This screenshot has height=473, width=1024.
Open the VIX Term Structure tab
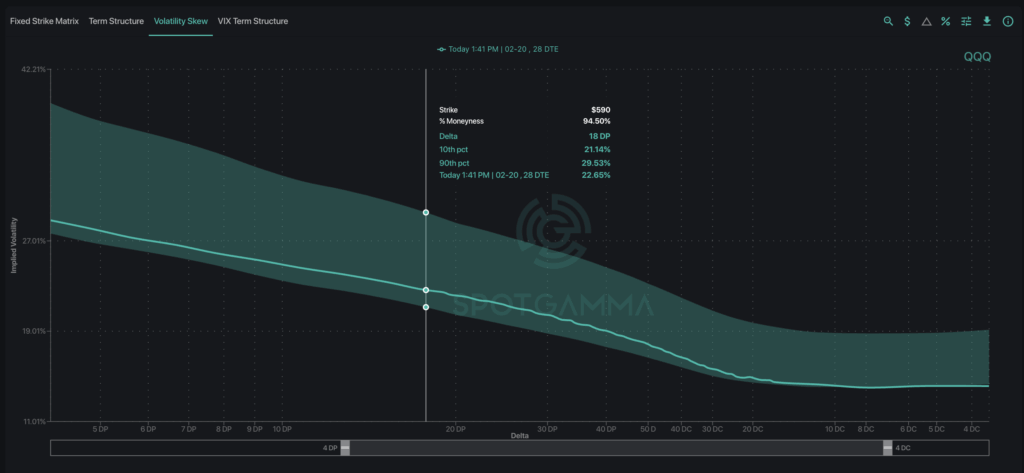[x=253, y=21]
